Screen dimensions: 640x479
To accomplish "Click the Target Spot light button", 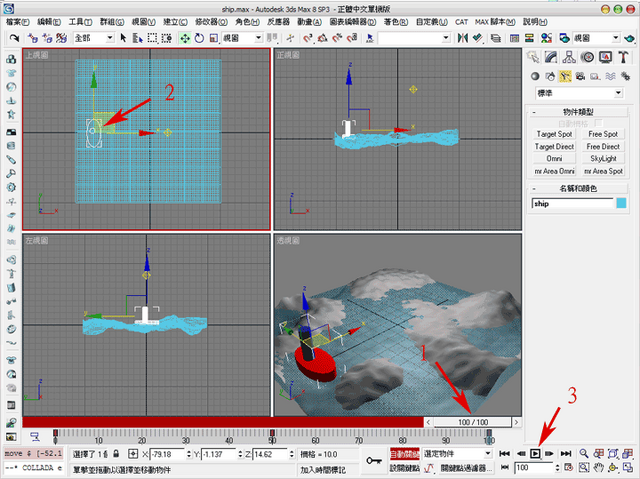I will click(554, 134).
